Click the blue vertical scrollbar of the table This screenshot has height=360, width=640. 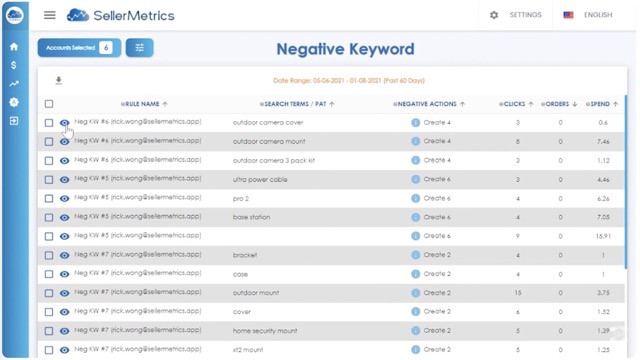coord(625,182)
